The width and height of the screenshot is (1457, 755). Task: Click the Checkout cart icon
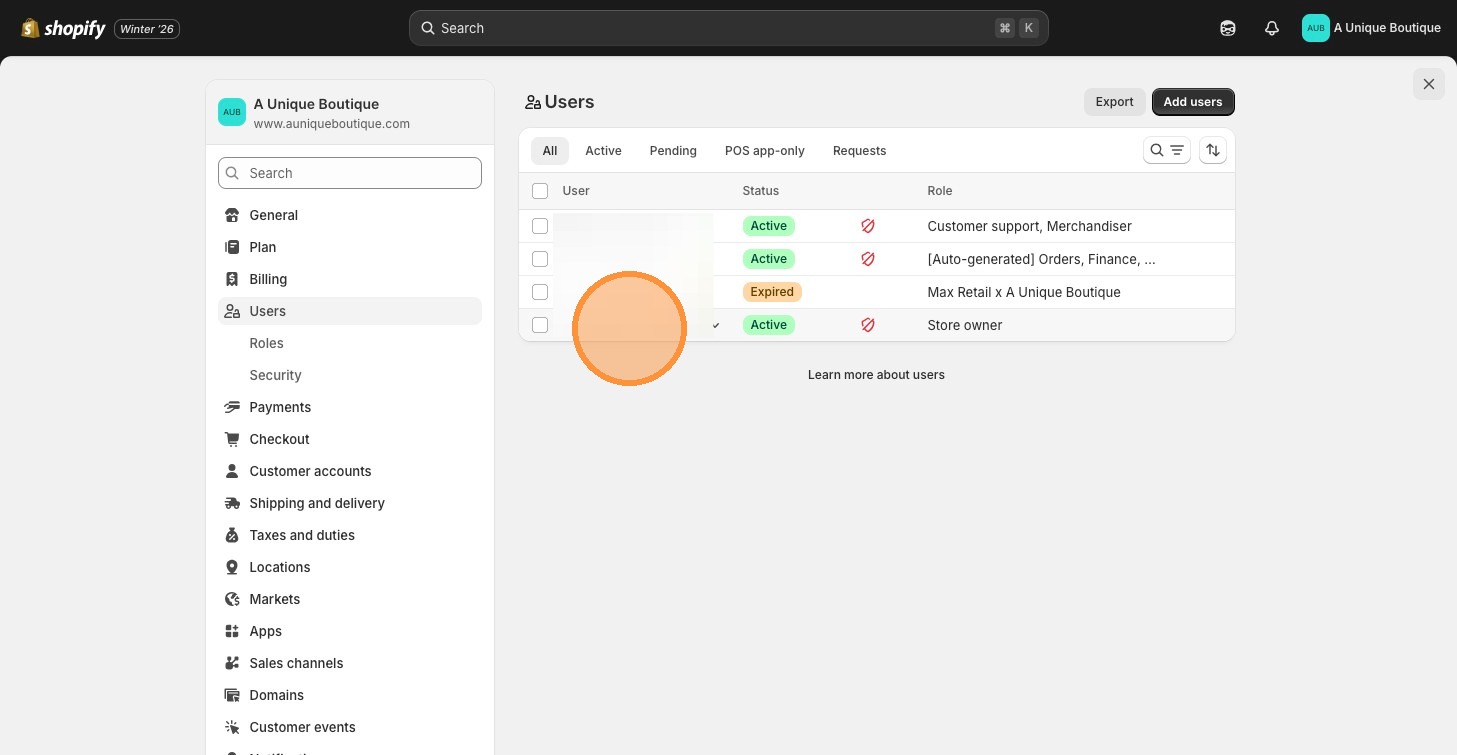232,439
